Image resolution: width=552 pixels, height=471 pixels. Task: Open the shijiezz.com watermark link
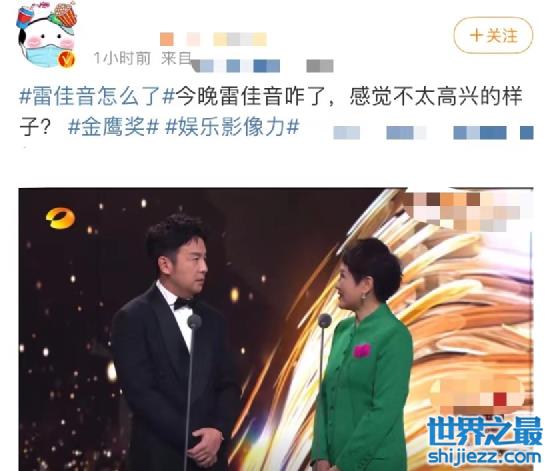(484, 457)
